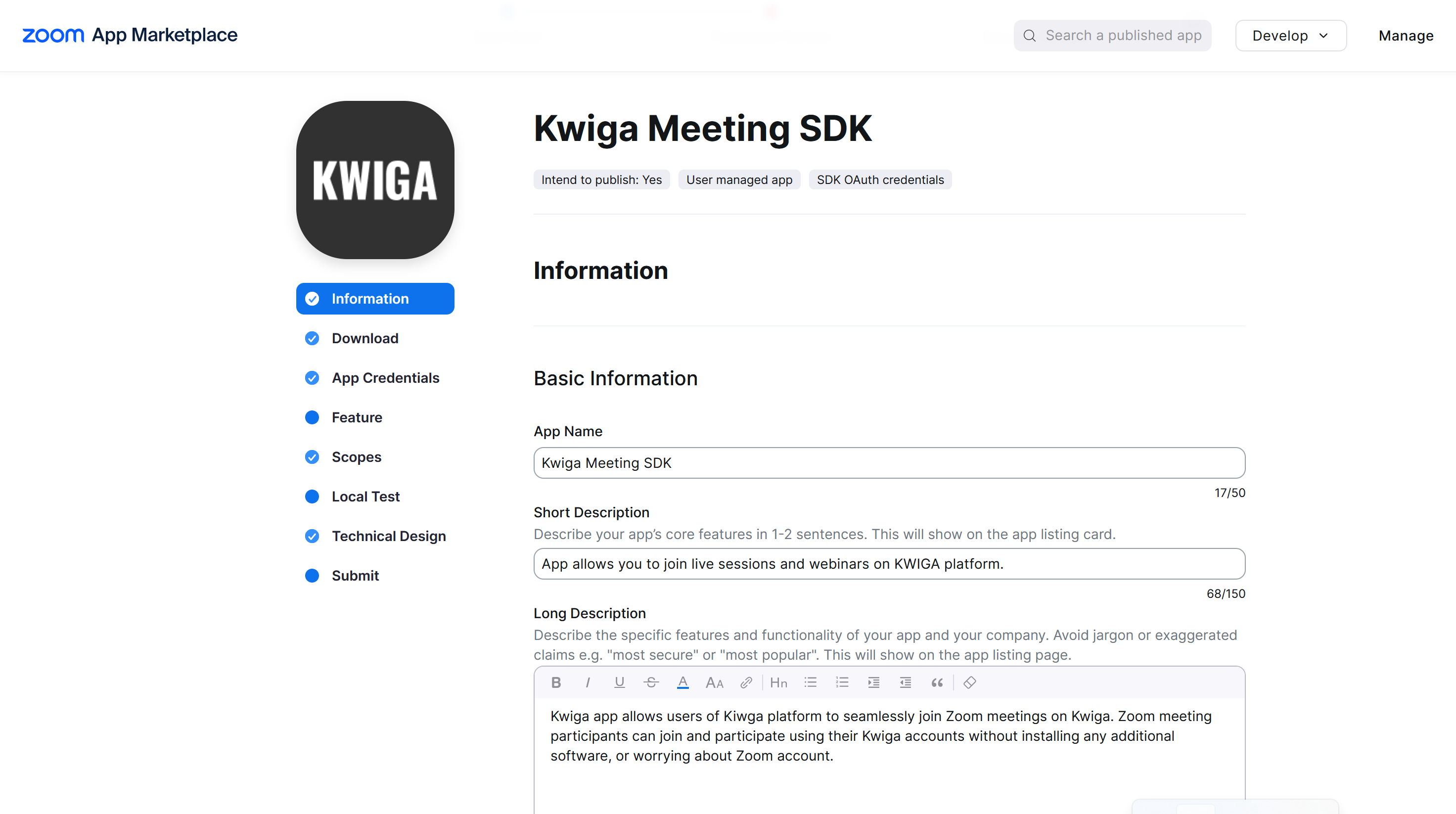This screenshot has height=814, width=1456.
Task: Click inside the Long Description text area
Action: click(x=889, y=756)
